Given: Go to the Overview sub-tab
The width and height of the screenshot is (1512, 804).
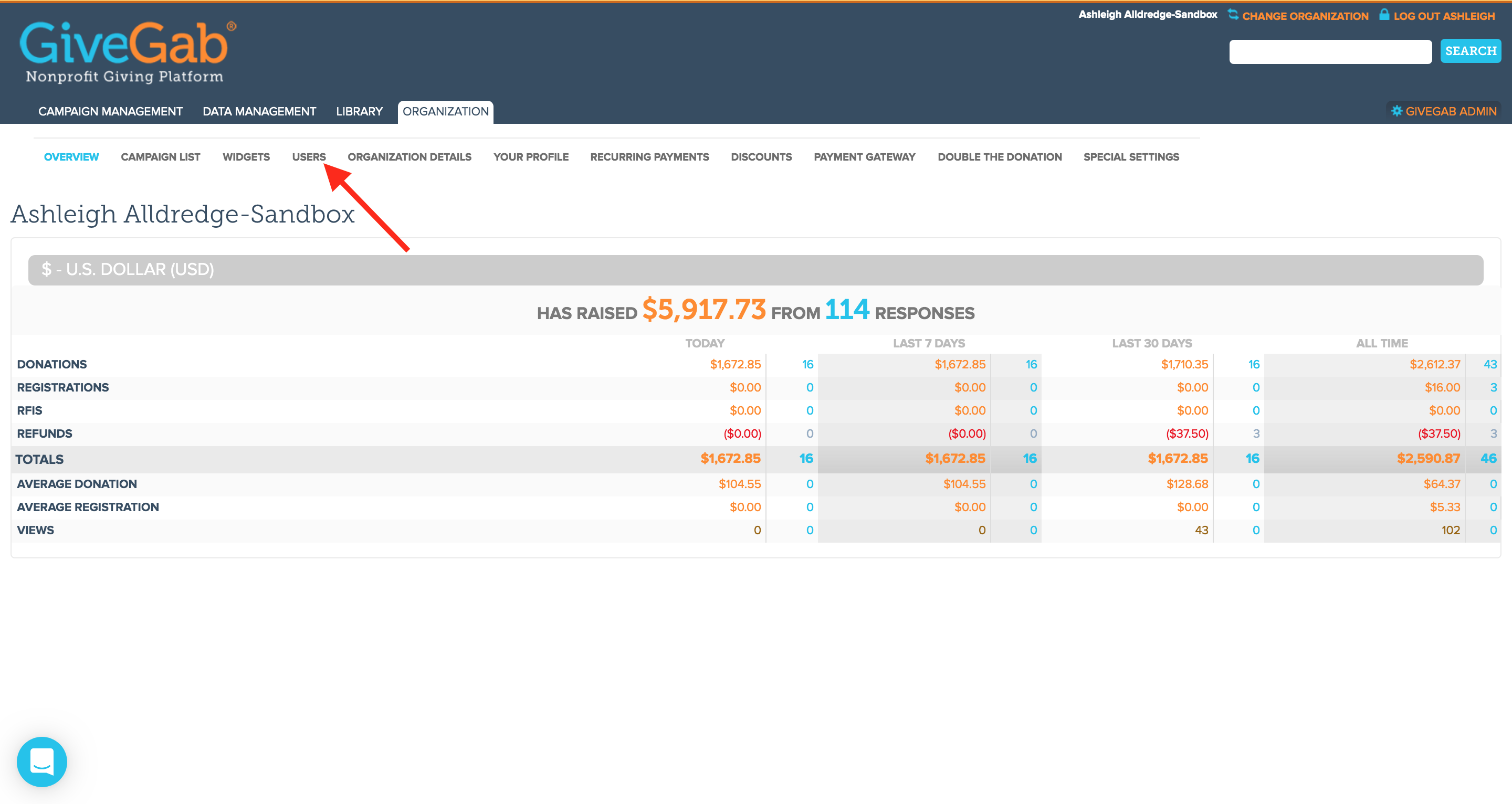Looking at the screenshot, I should point(71,157).
